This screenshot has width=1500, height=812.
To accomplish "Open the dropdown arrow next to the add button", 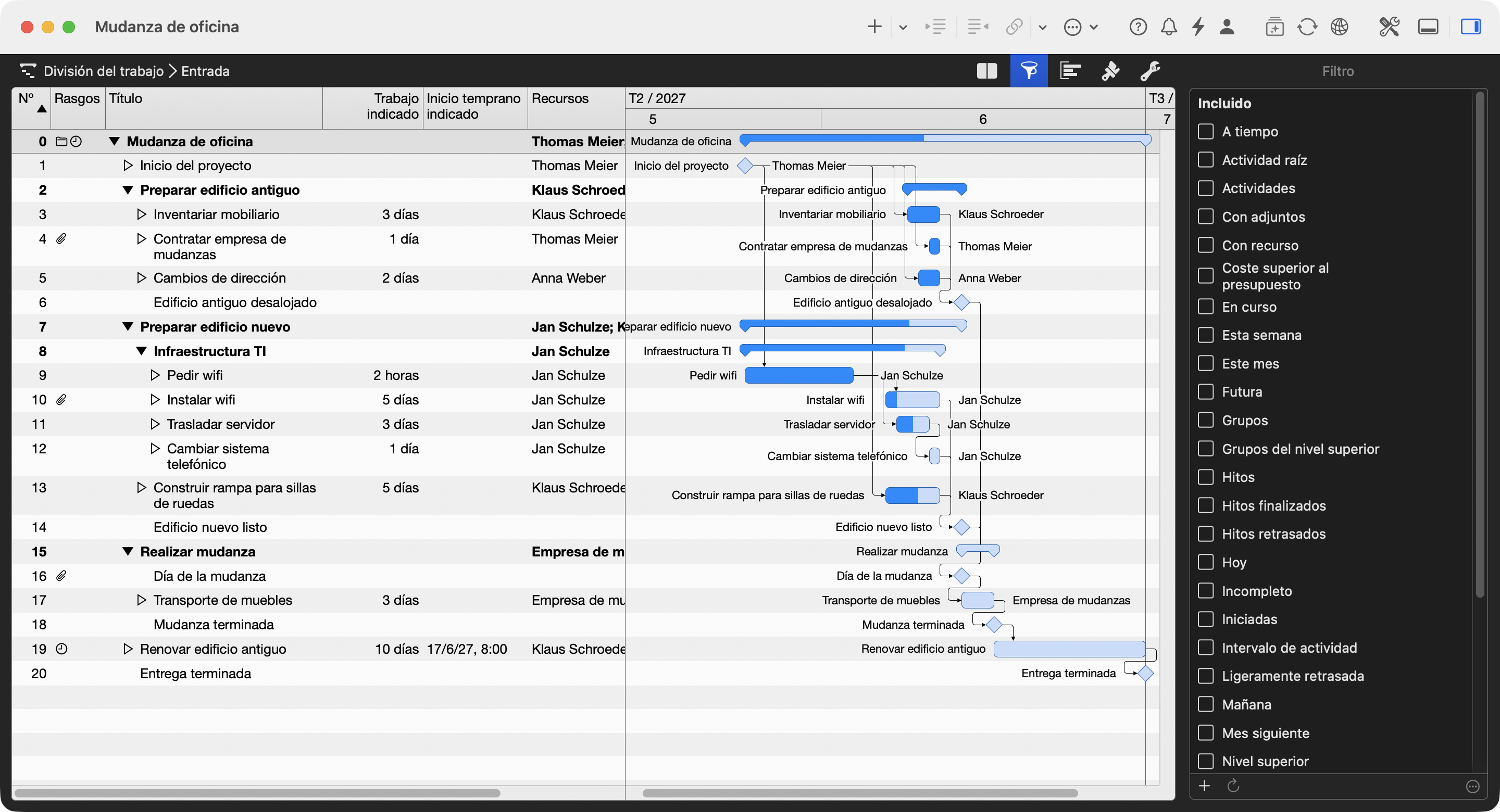I will click(x=903, y=28).
